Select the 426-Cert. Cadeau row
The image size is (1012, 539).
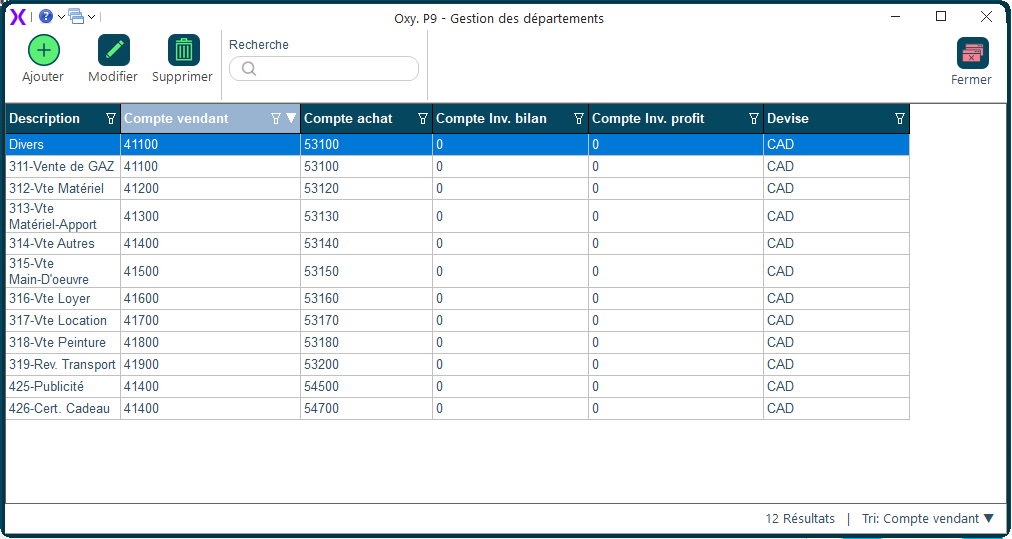click(x=458, y=408)
